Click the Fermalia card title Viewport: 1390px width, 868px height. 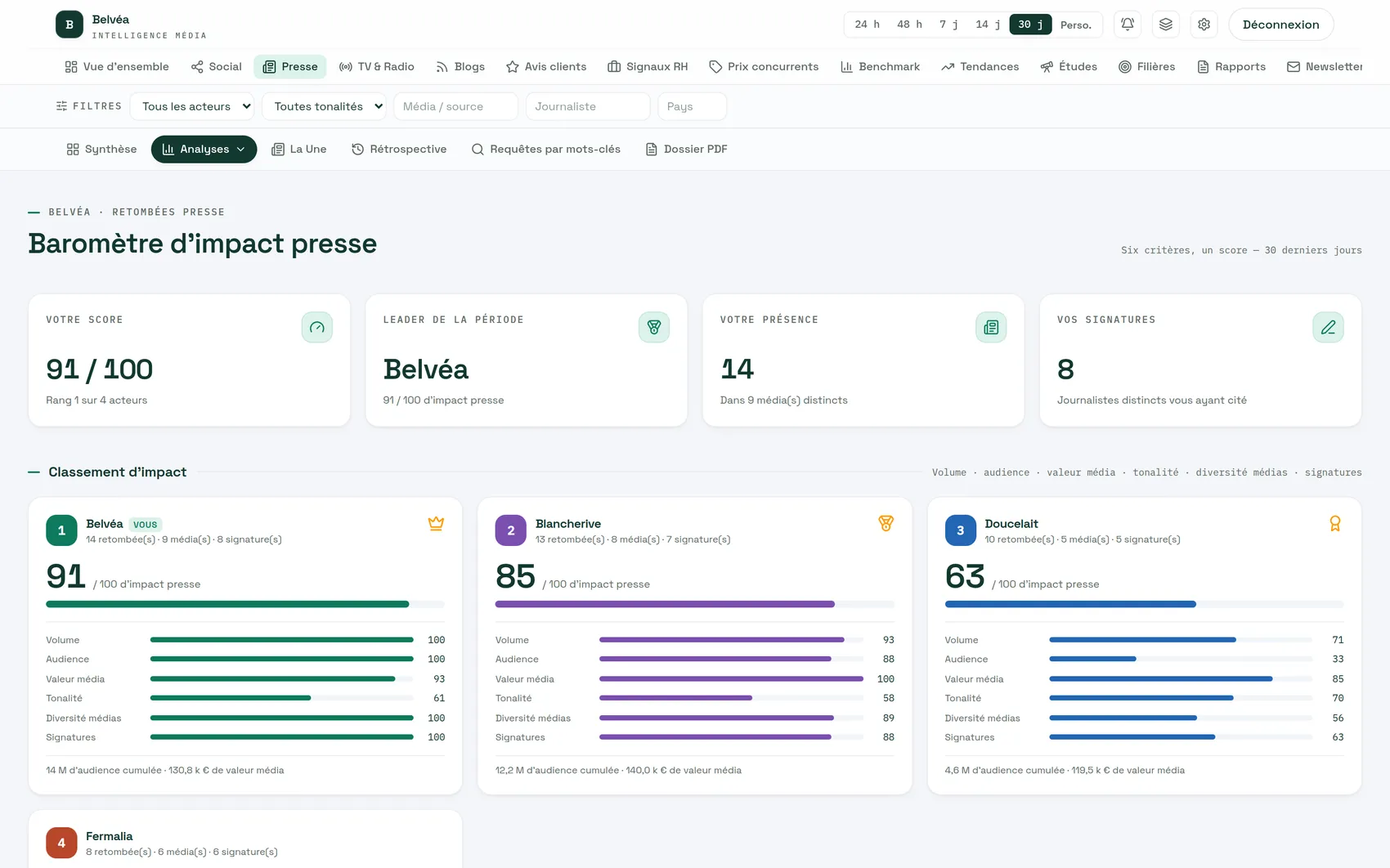coord(110,836)
